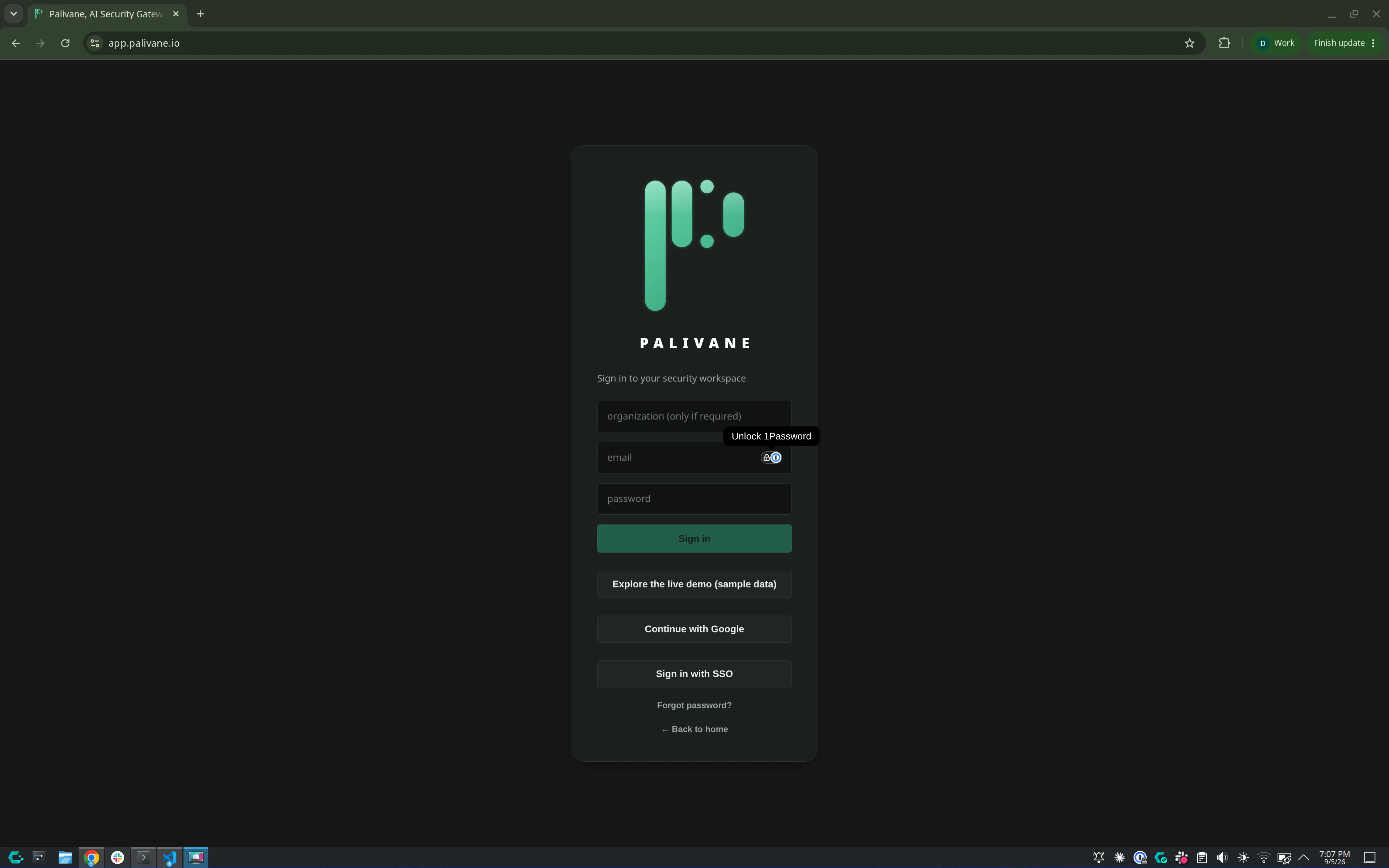Open the 7:07 PM clock calendar

(x=1334, y=857)
